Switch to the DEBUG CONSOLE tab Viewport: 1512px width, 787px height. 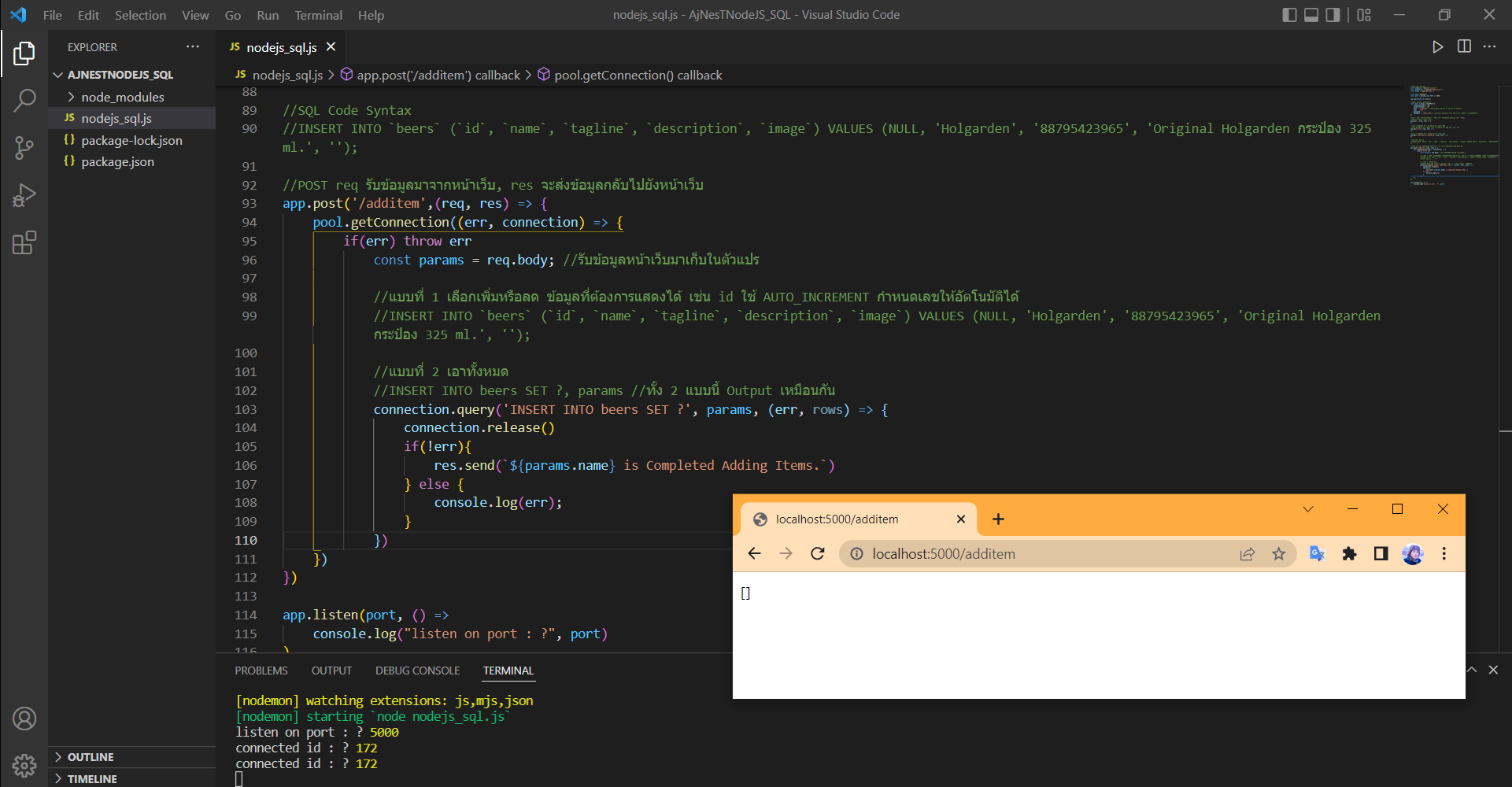pyautogui.click(x=417, y=671)
